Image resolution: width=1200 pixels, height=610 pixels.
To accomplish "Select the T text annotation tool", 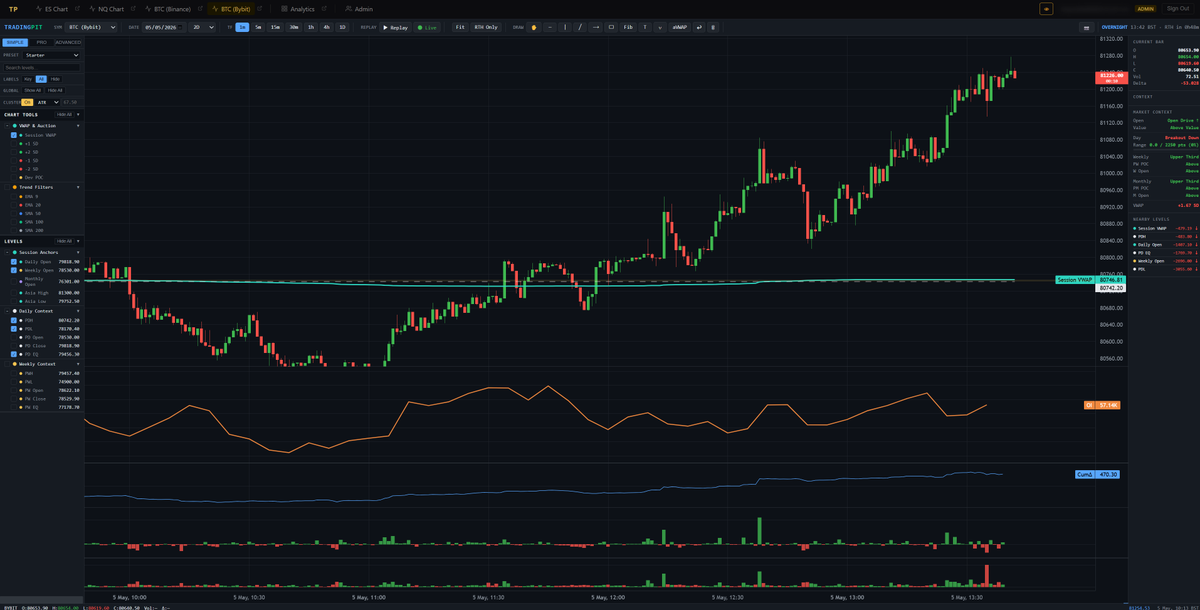I will [x=645, y=27].
